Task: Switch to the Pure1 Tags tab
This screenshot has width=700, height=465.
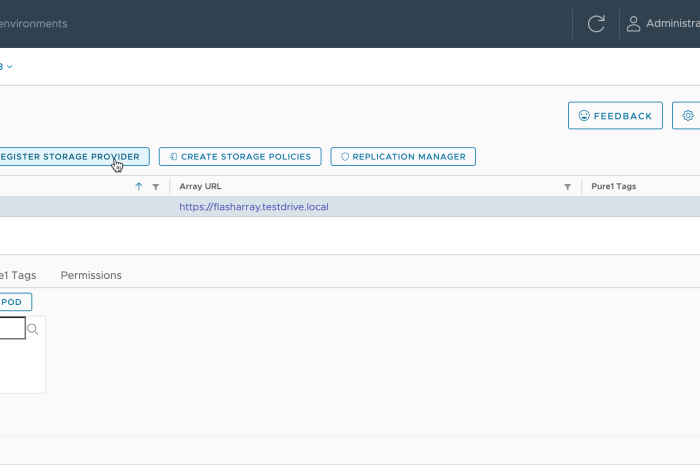Action: point(18,275)
